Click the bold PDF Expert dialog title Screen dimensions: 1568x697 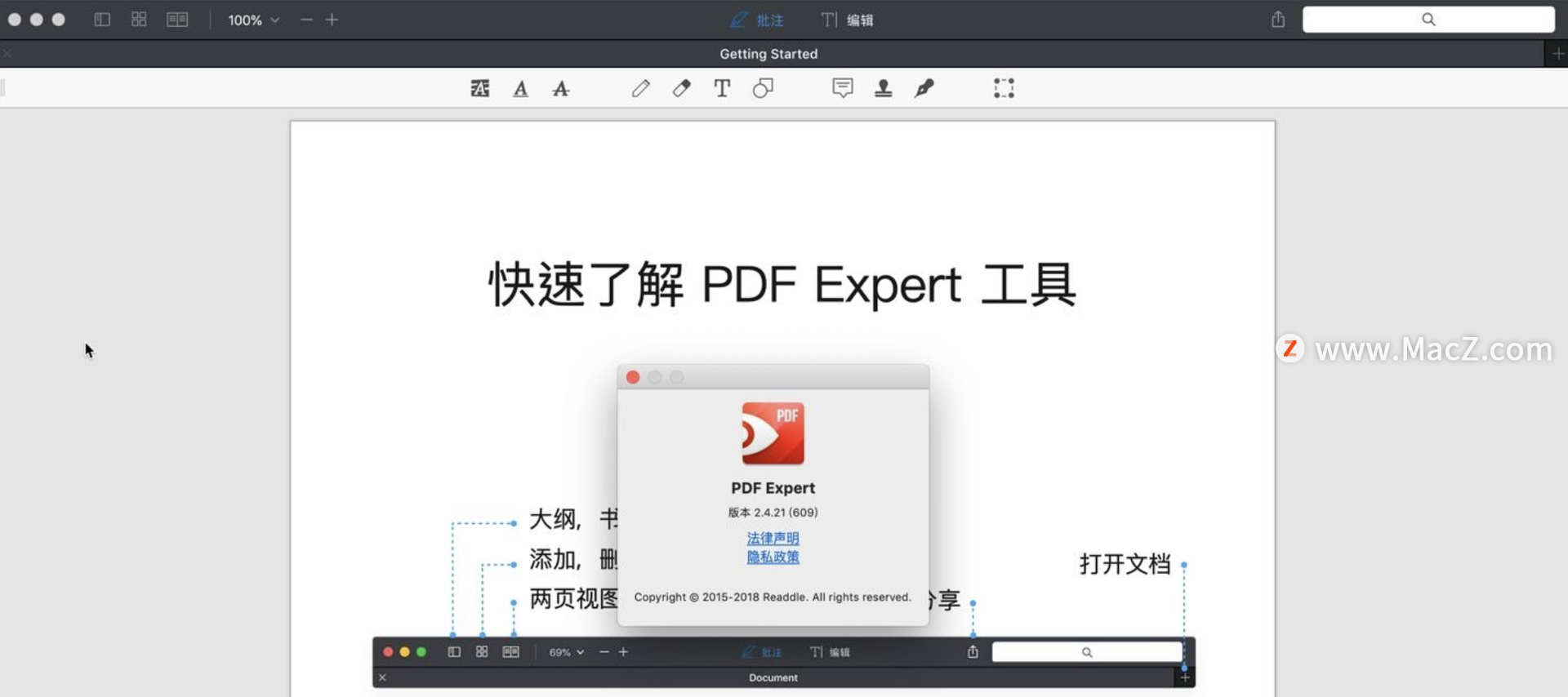[x=773, y=488]
